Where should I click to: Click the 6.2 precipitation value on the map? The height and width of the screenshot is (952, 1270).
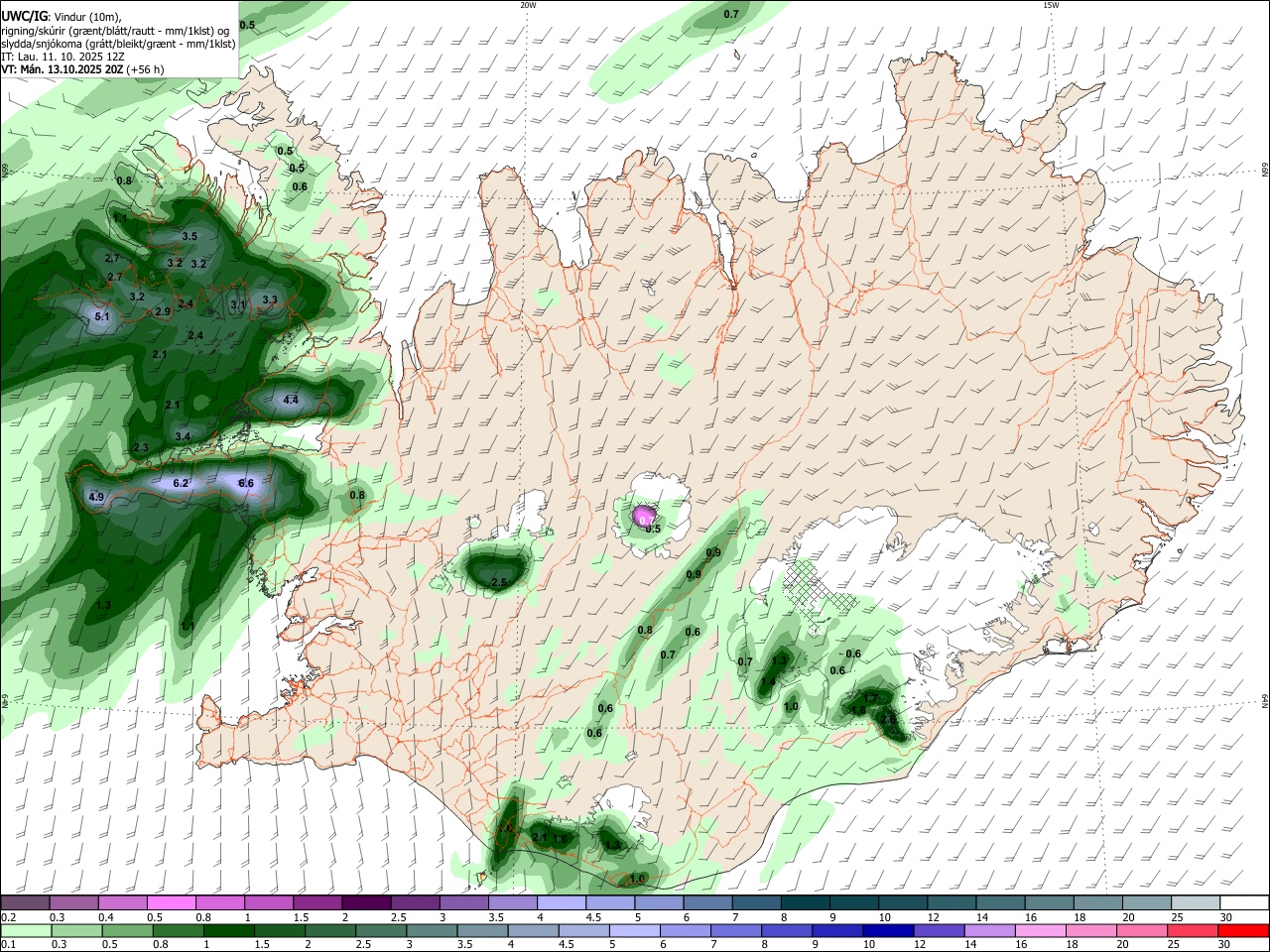[x=181, y=483]
